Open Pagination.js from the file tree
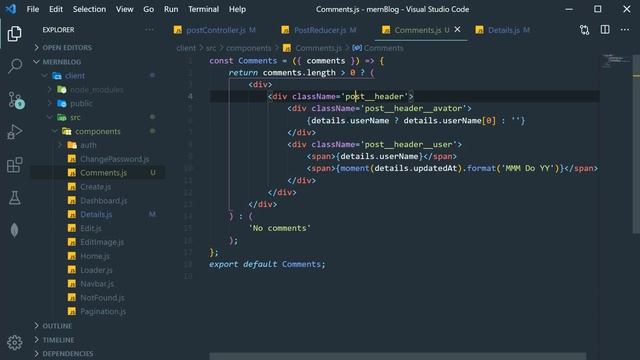The height and width of the screenshot is (360, 640). [103, 311]
